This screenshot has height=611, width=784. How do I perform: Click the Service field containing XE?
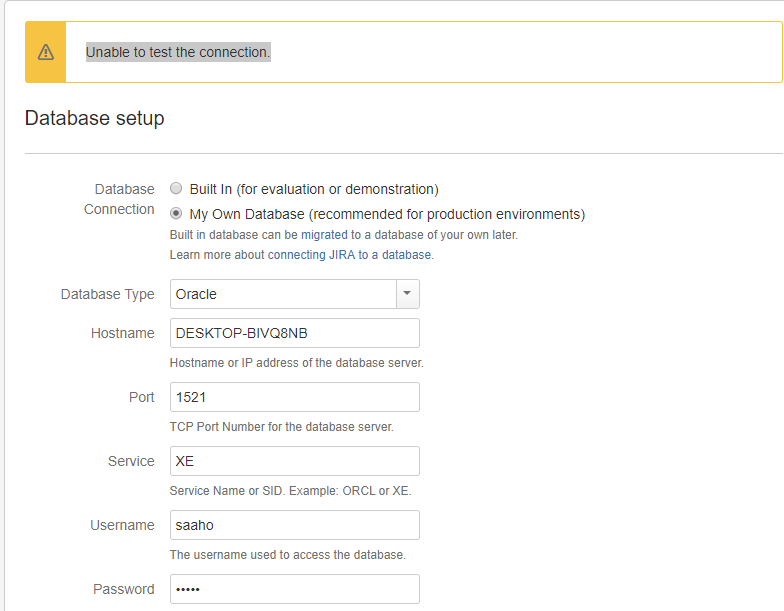click(294, 461)
